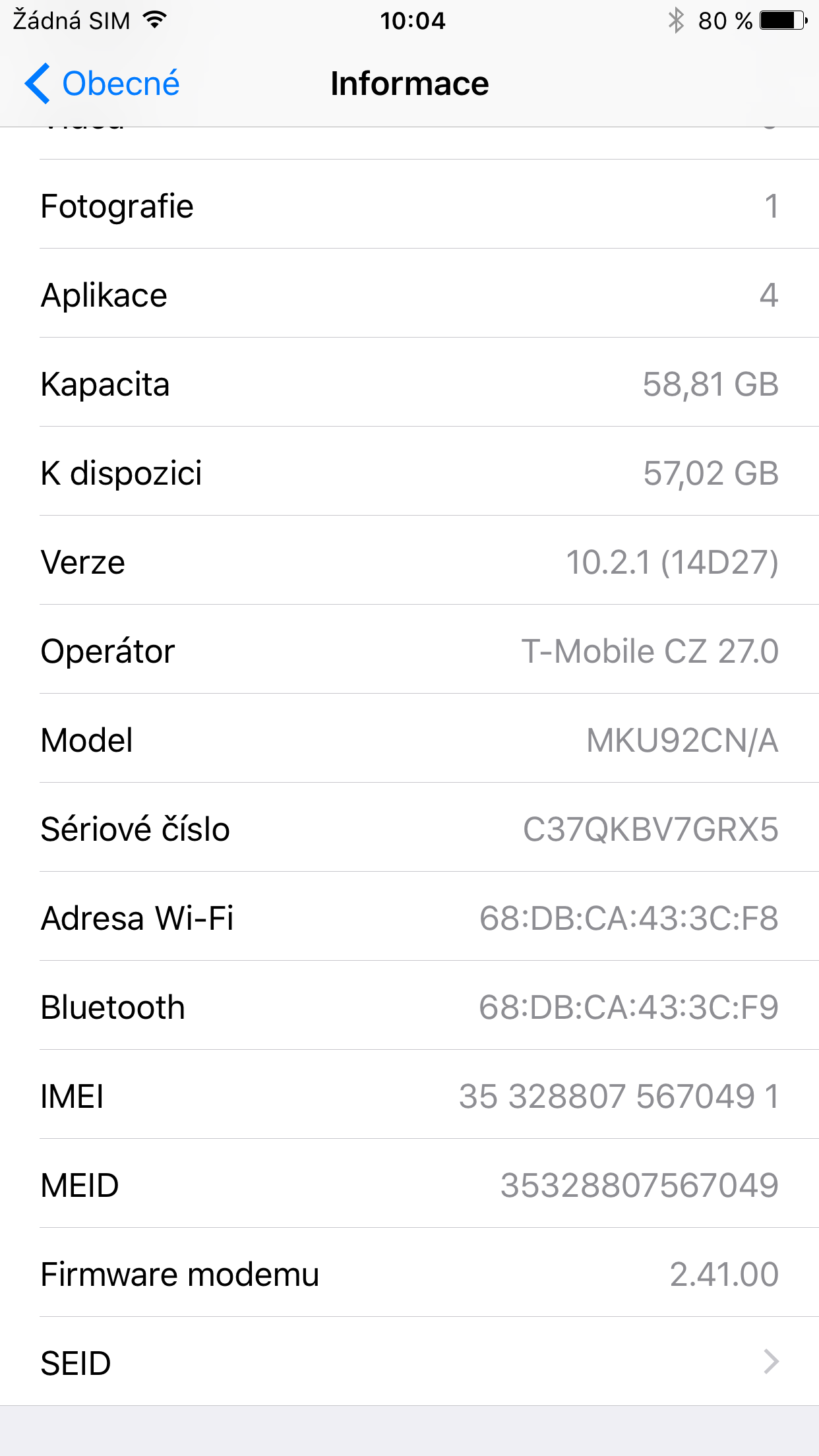This screenshot has width=819, height=1456.
Task: Tap the Model number MKU92CN/A
Action: coord(682,740)
